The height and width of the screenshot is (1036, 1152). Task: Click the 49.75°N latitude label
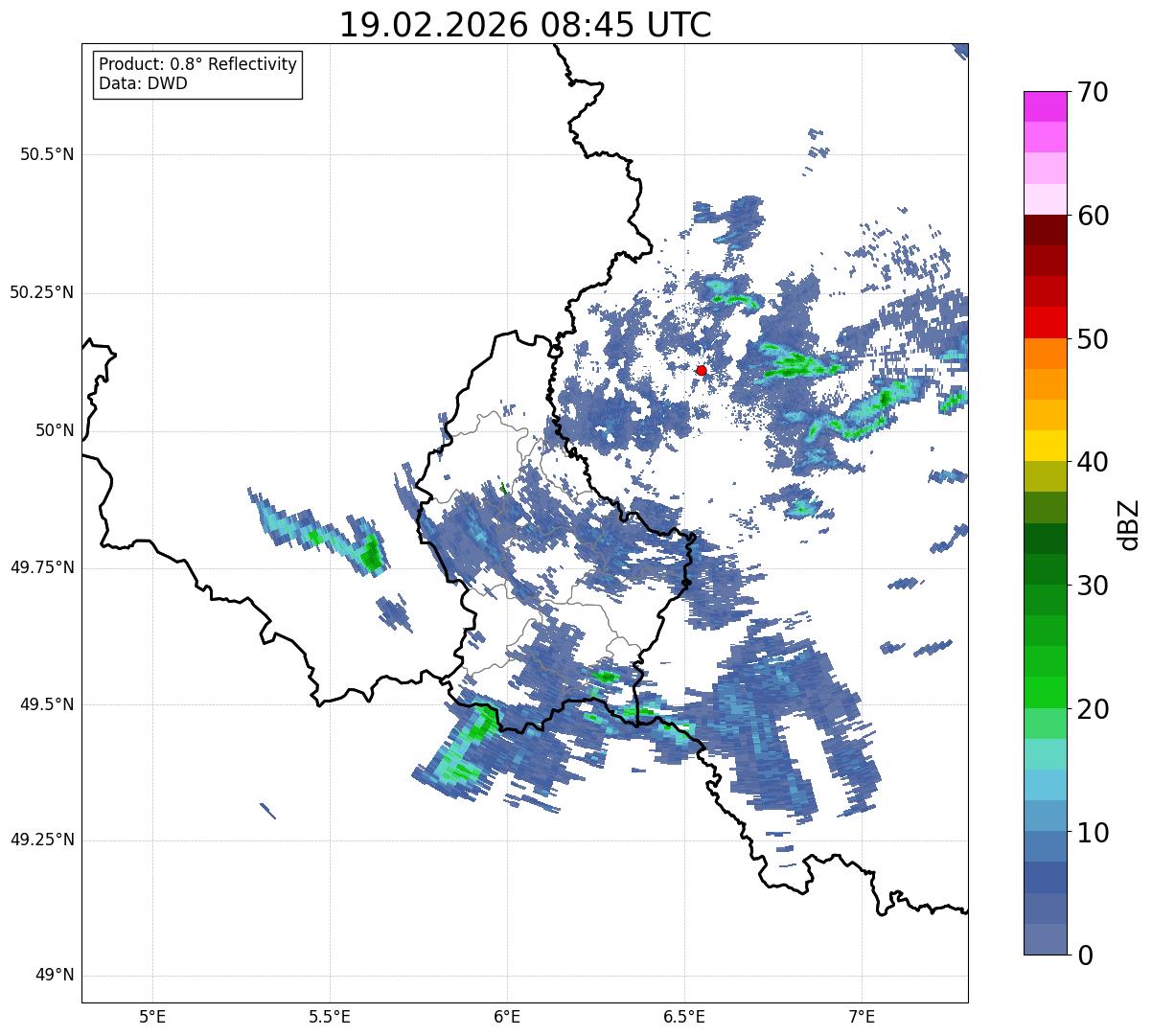(x=42, y=567)
